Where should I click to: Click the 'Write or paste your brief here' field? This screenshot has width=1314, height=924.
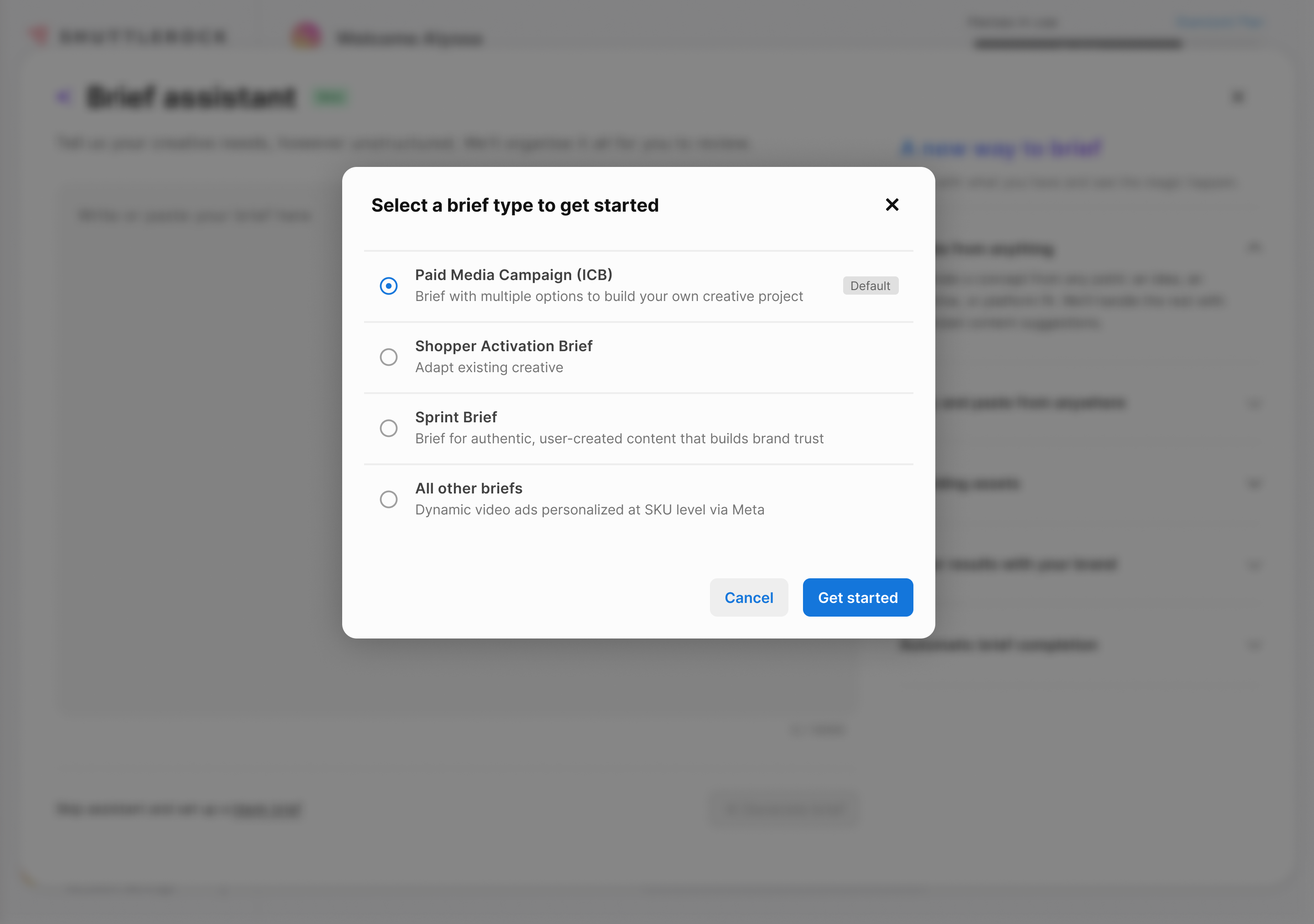click(x=194, y=216)
